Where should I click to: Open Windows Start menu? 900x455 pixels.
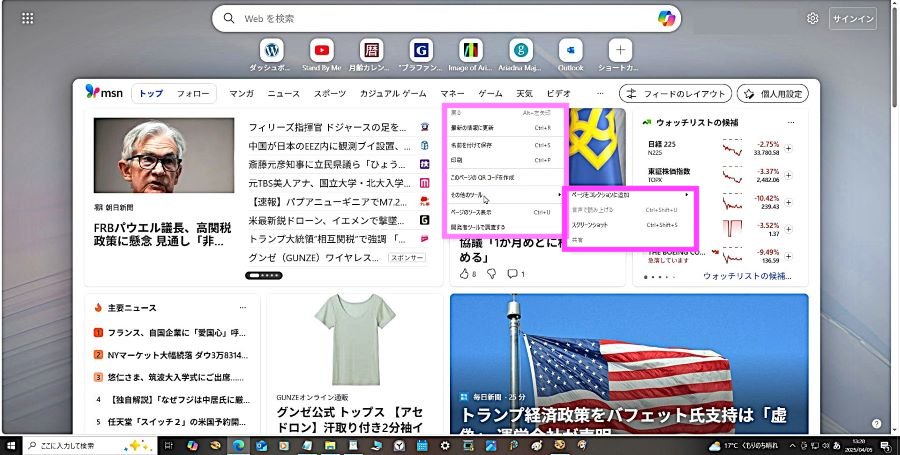pos(11,445)
